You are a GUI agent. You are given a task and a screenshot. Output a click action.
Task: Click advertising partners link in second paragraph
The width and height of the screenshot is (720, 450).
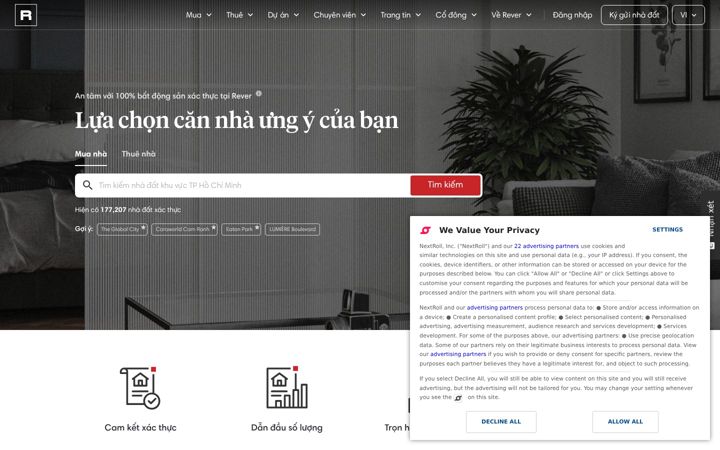(495, 308)
